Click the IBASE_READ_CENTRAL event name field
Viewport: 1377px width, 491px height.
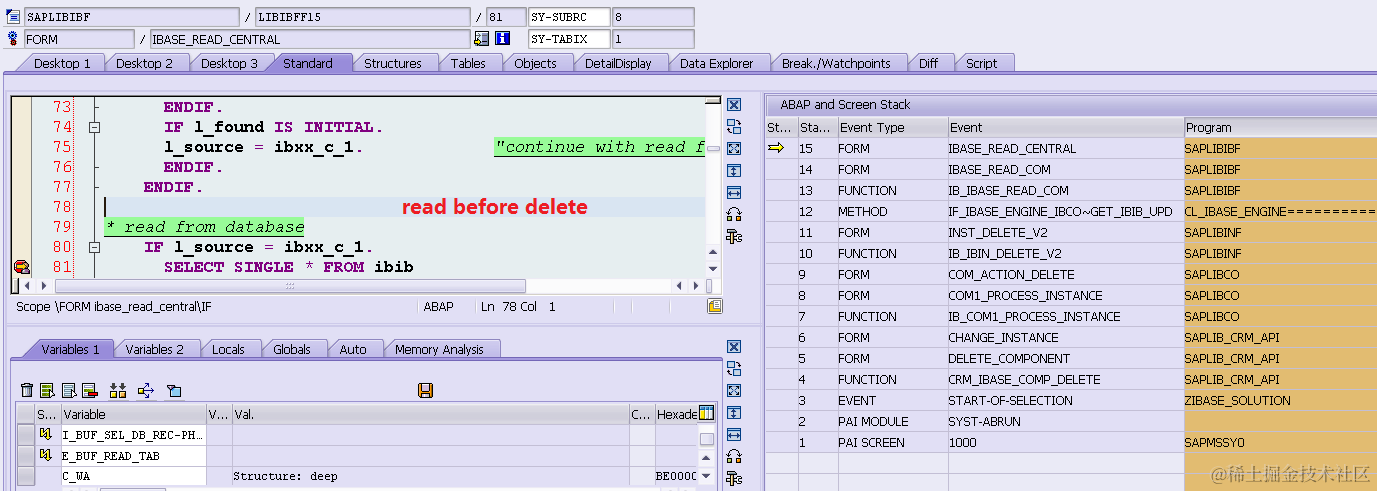(309, 39)
